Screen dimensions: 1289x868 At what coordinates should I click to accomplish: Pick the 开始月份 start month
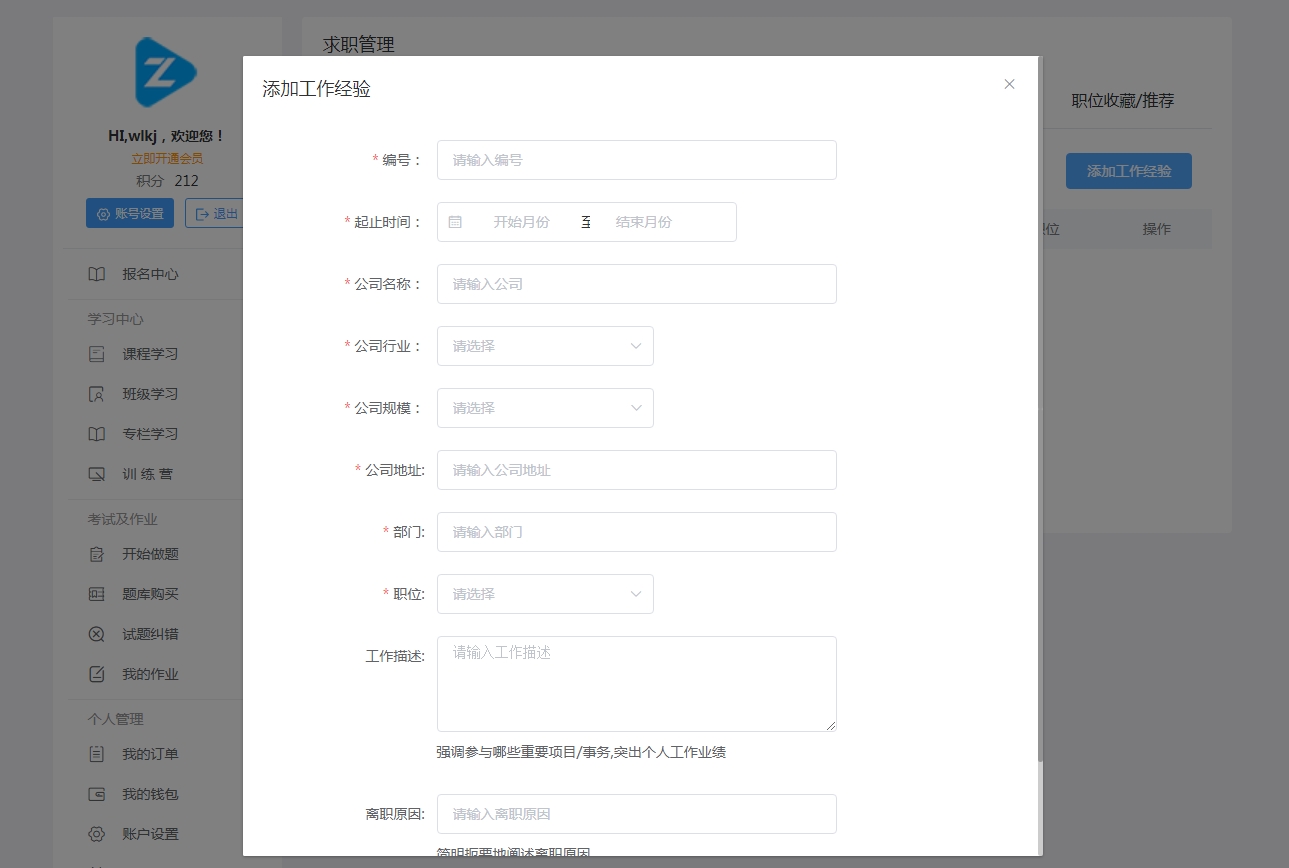tap(521, 222)
